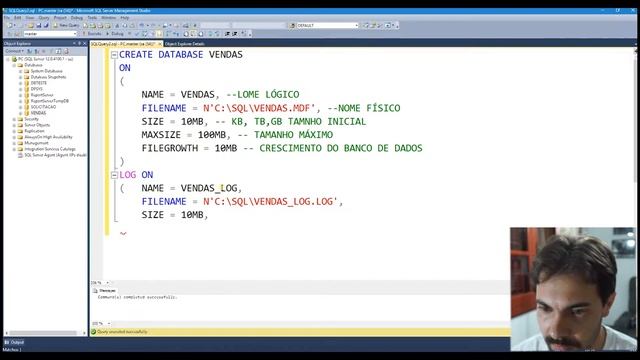
Task: Open the File menu
Action: point(7,18)
